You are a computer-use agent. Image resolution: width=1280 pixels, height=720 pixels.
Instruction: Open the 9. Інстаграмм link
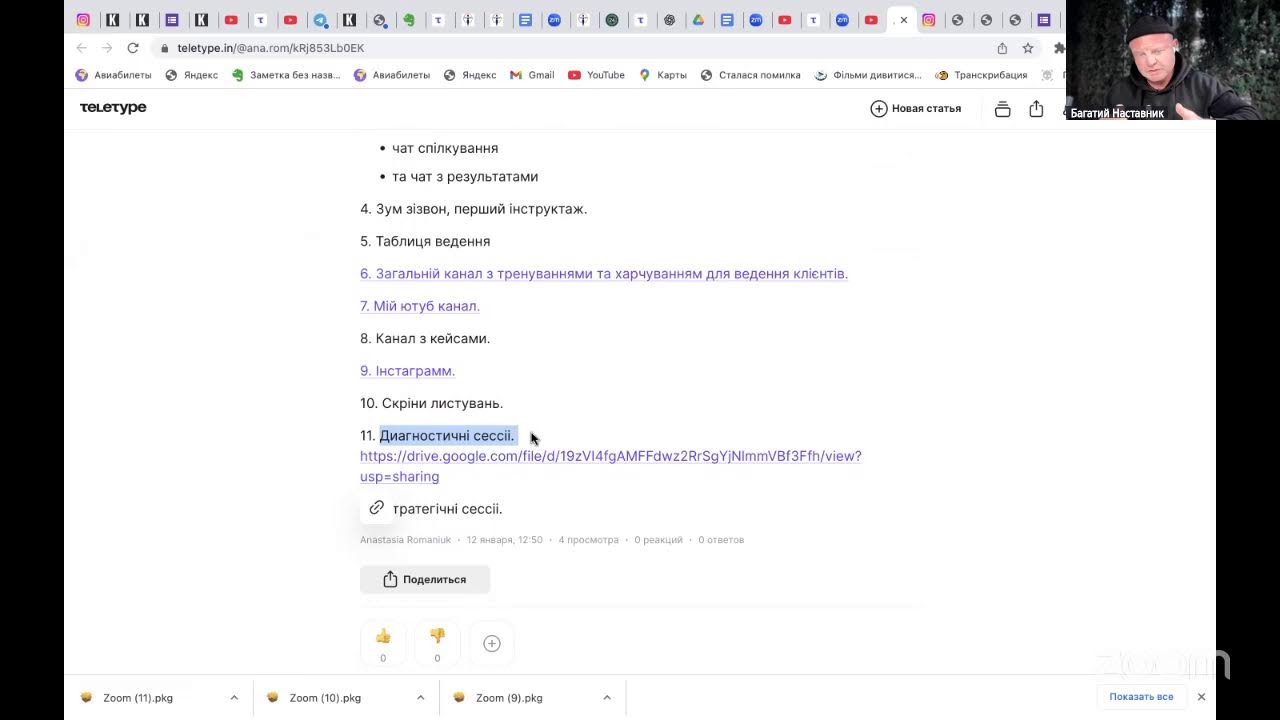coord(407,371)
